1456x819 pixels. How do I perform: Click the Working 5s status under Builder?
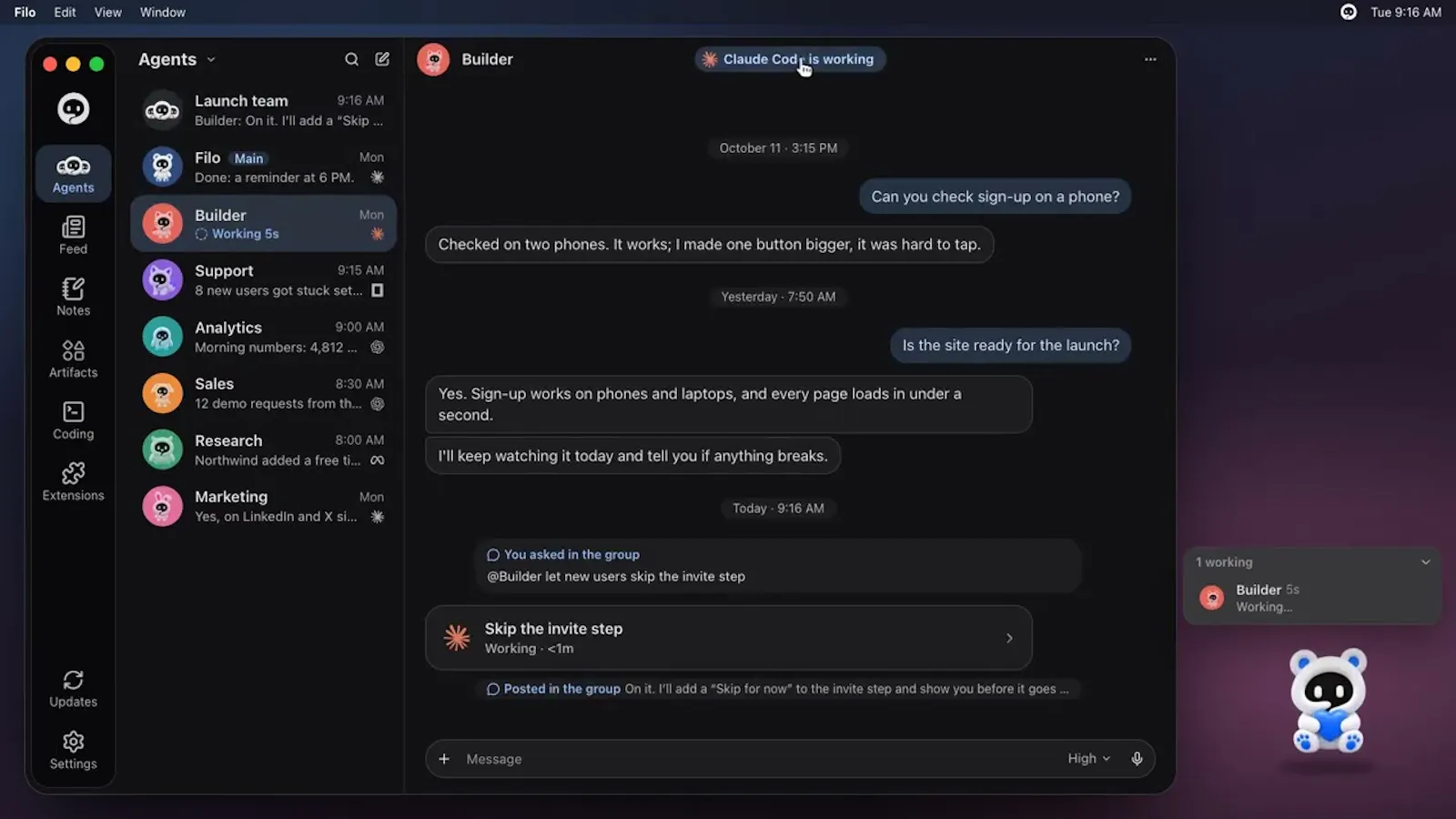(237, 234)
